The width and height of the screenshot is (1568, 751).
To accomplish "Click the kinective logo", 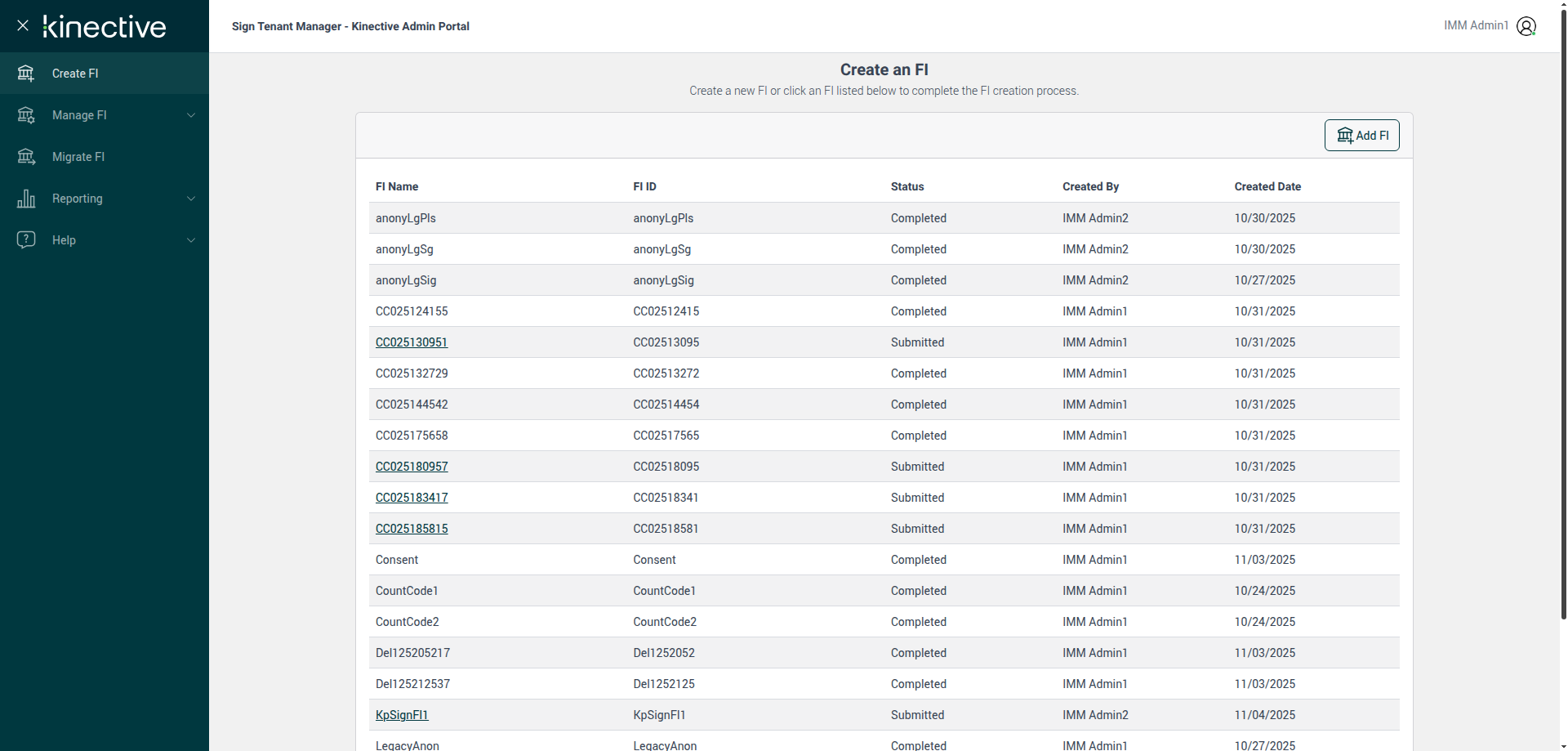I will click(105, 27).
